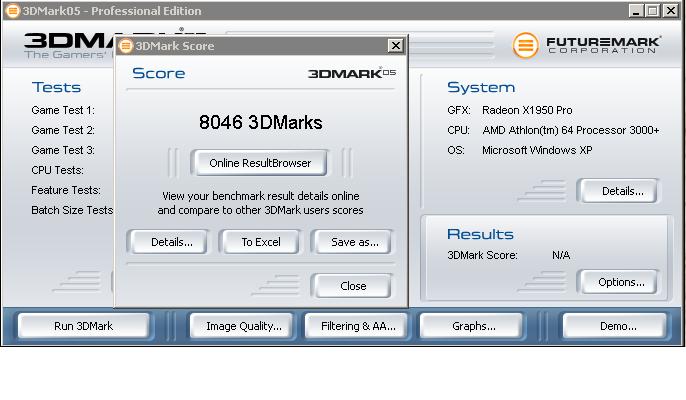686x400 pixels.
Task: Click Feature Tests: label
Action: [x=66, y=190]
